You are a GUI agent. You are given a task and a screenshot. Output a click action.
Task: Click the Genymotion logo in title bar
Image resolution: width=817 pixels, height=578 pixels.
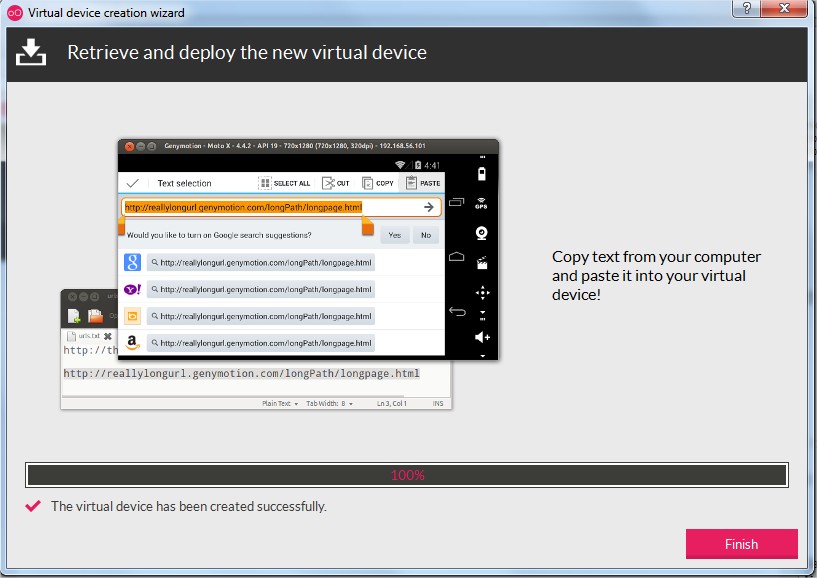[15, 13]
